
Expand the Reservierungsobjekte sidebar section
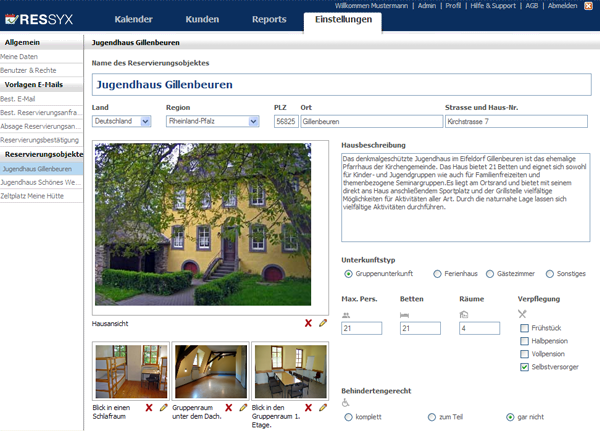click(x=42, y=155)
